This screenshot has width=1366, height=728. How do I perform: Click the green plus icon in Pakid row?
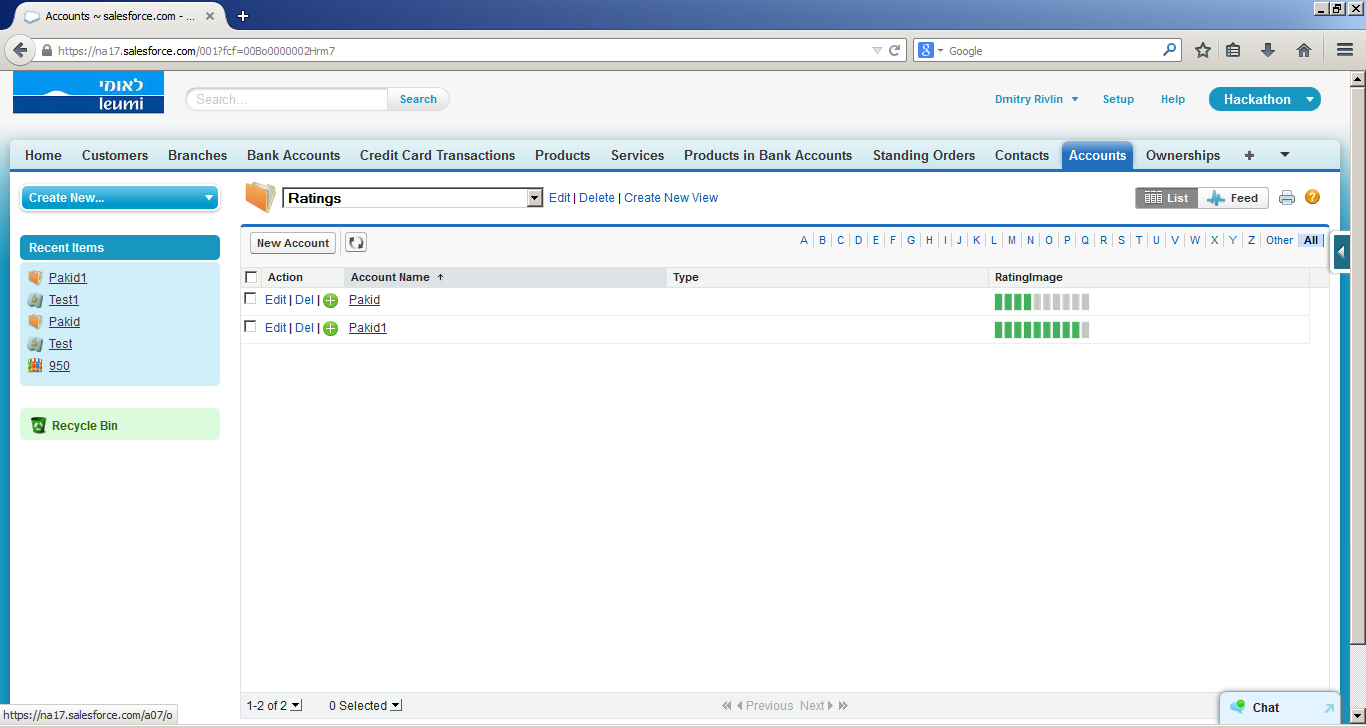(331, 300)
